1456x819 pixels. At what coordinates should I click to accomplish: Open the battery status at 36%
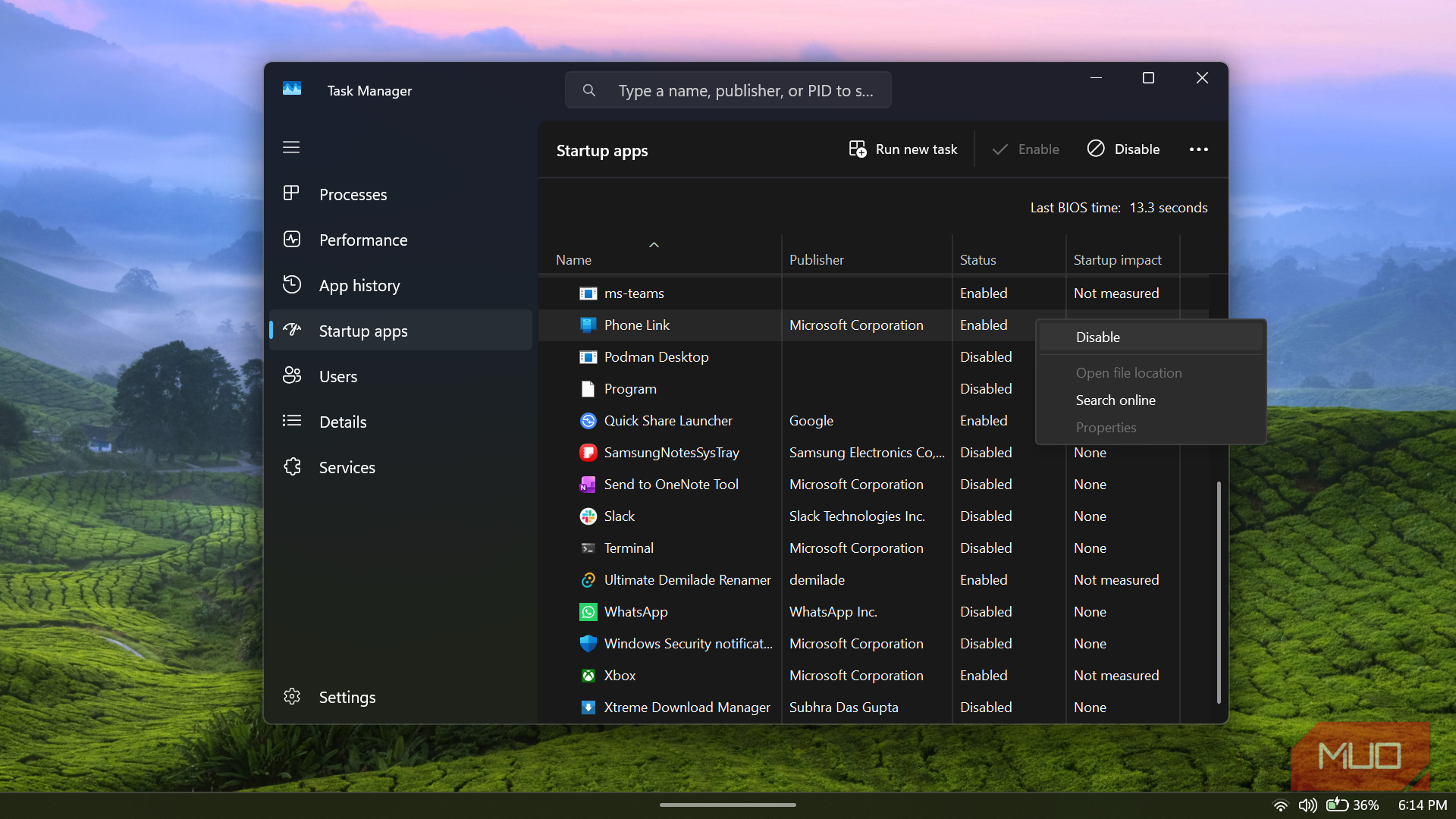1353,805
